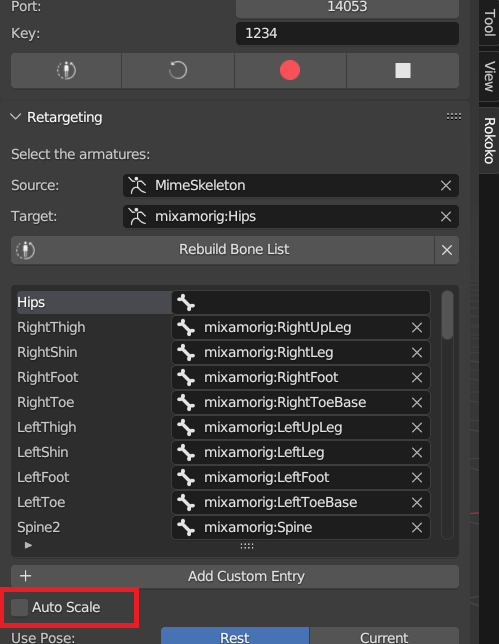The height and width of the screenshot is (644, 499).
Task: Clear the mixamorig:RightToeBase mapping
Action: tap(417, 402)
